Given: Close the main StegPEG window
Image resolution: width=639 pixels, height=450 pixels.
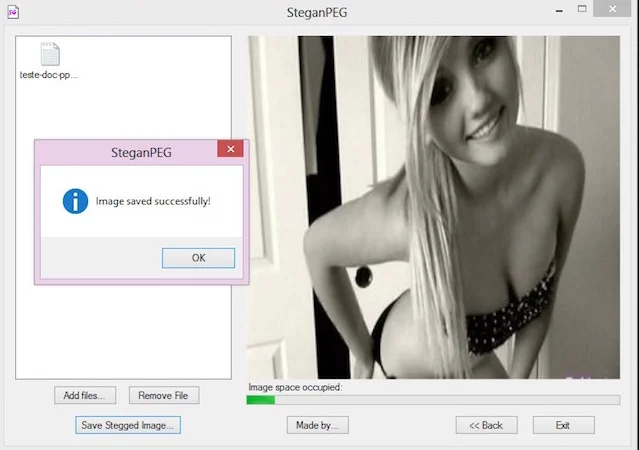Looking at the screenshot, I should pyautogui.click(x=612, y=9).
